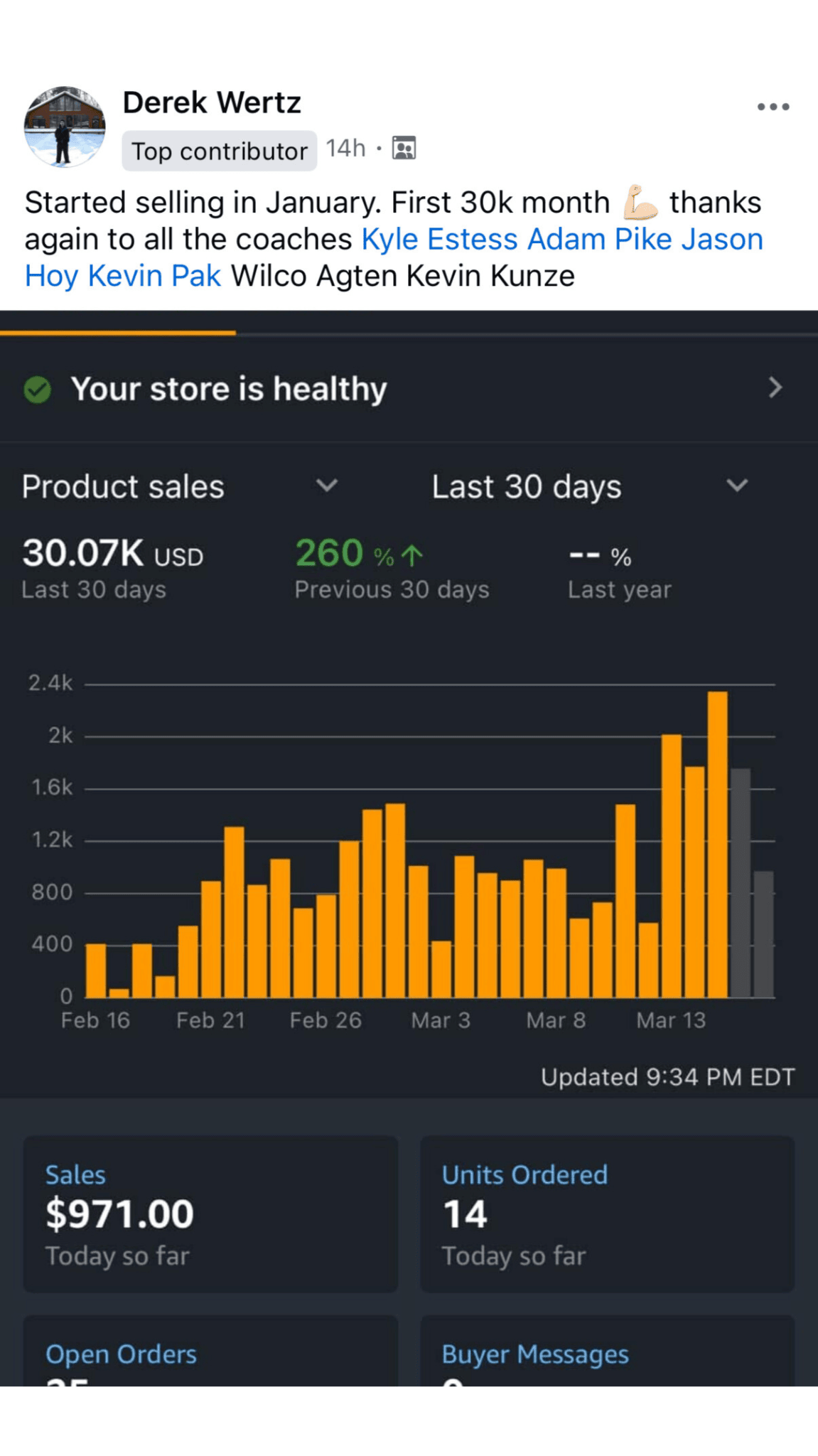Click the group audience icon beside 14h
Screen dimensions: 818x1456
click(404, 148)
